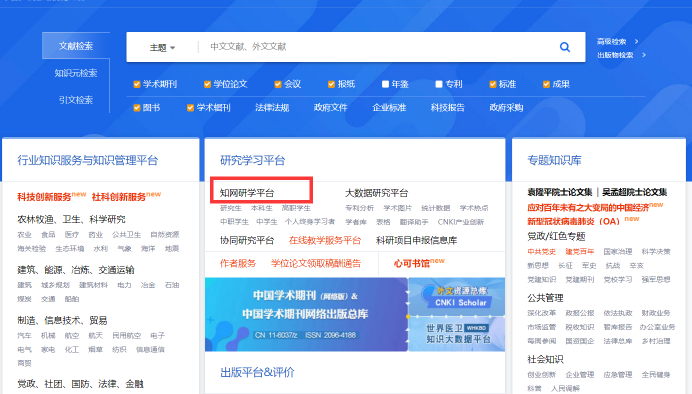Open 协同研究平台 link
This screenshot has height=394, width=692.
coord(247,240)
